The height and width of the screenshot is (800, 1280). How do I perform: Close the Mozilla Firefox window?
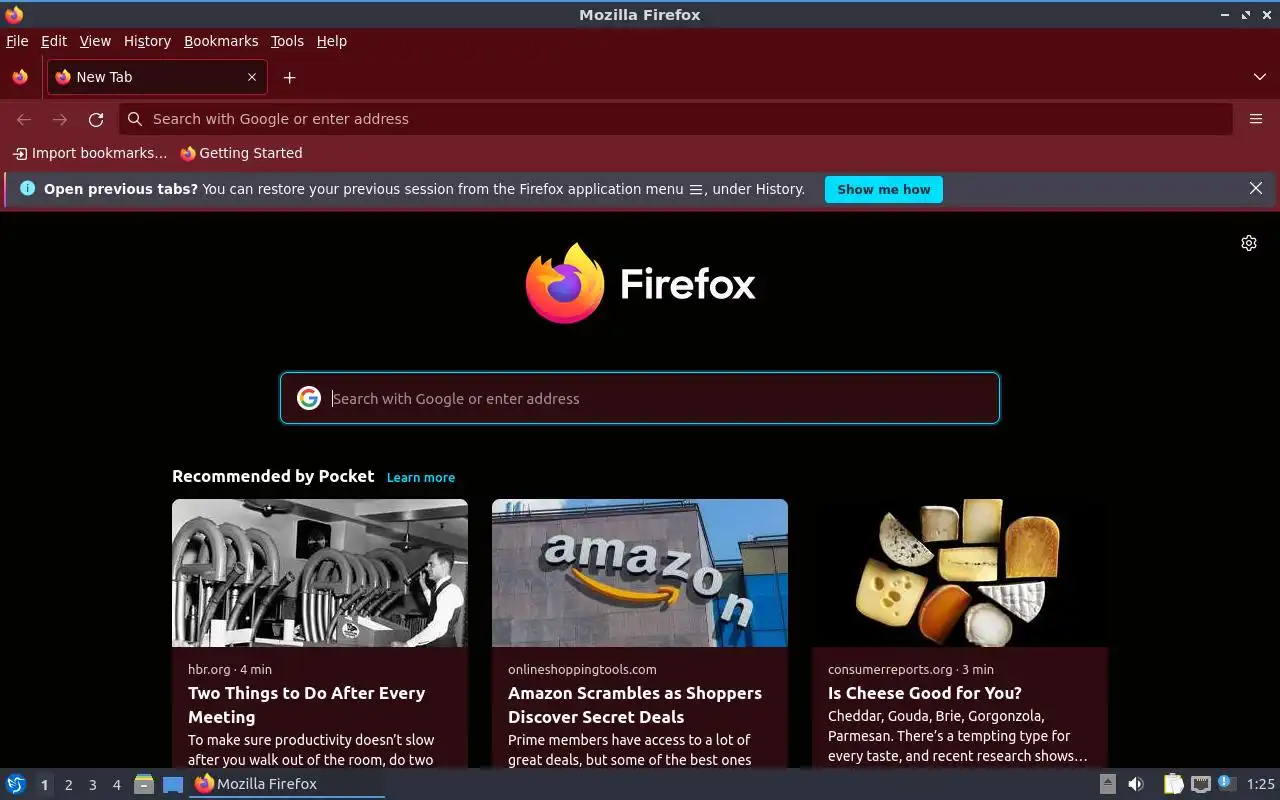[x=1266, y=15]
